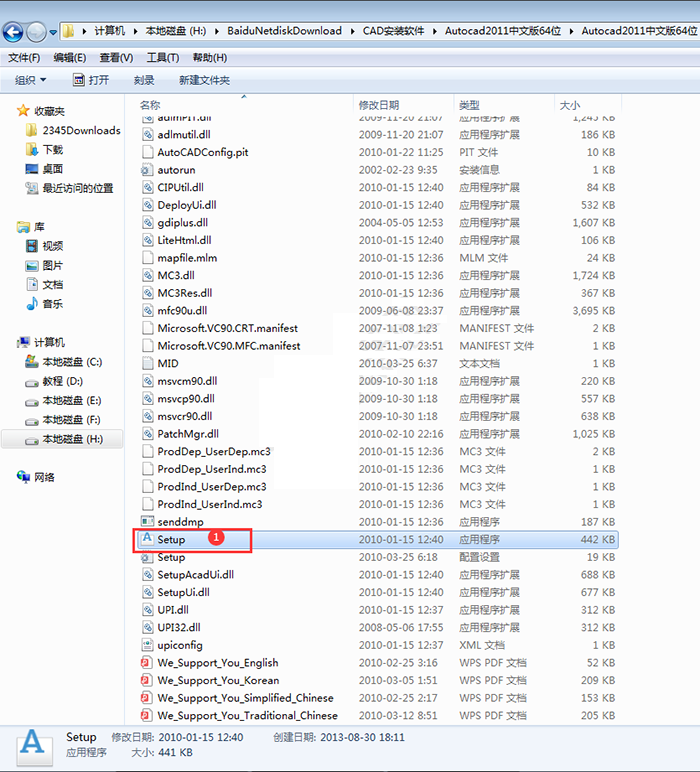This screenshot has height=772, width=700.
Task: Select the MID text document
Action: click(x=160, y=363)
